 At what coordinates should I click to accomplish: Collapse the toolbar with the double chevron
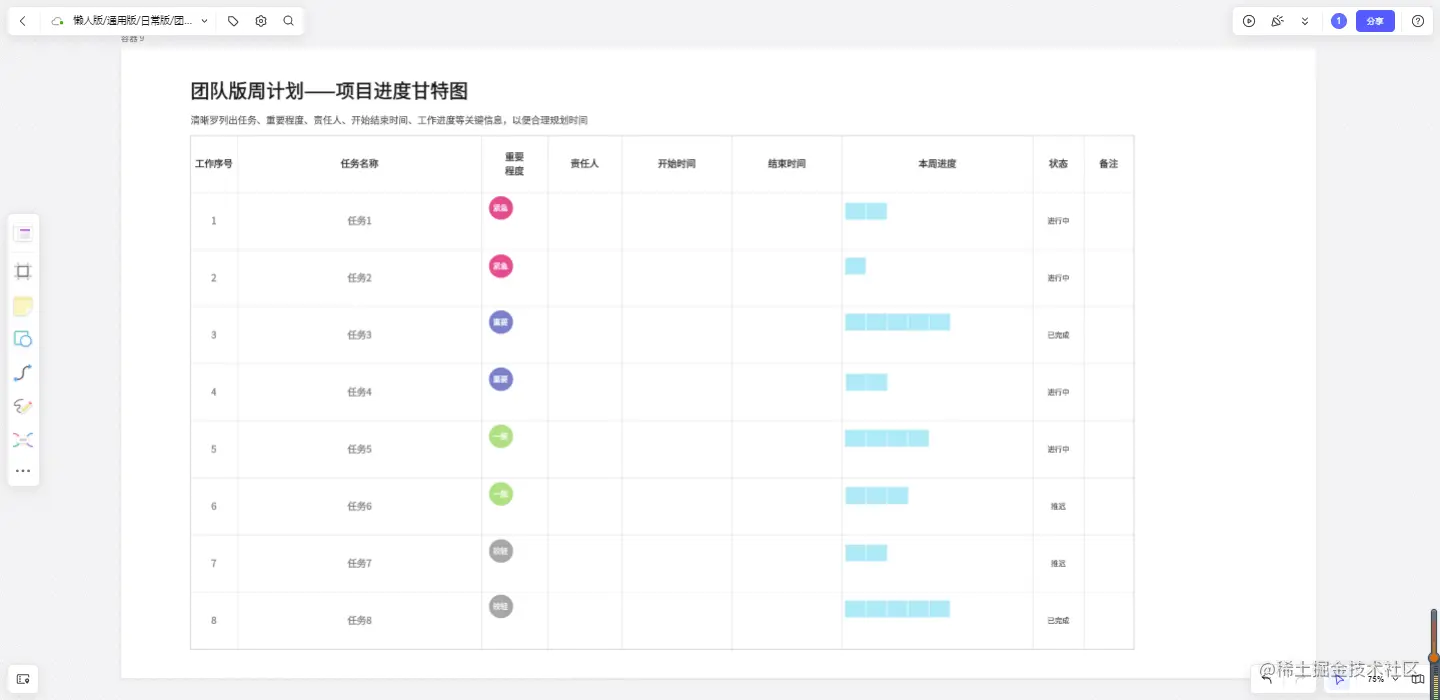tap(1303, 20)
